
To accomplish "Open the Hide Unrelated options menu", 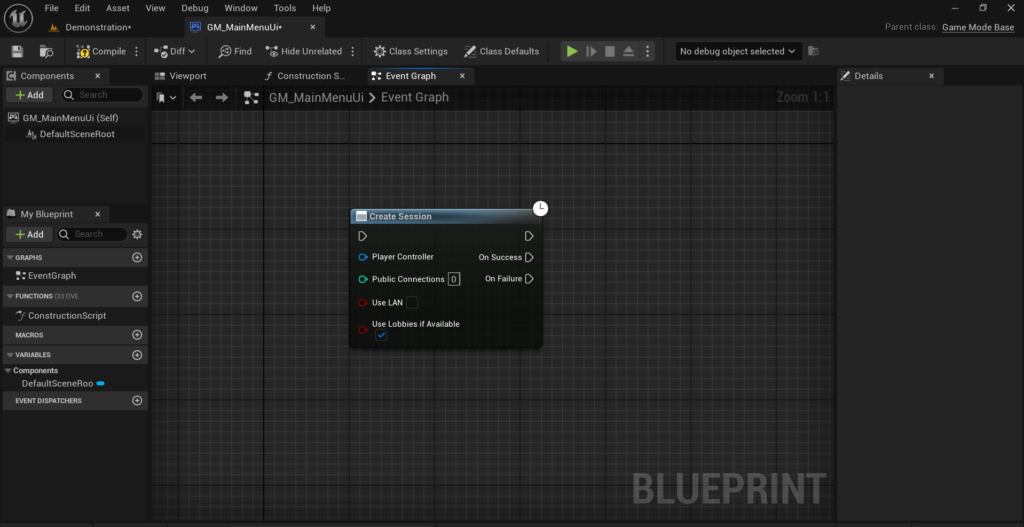I will (x=353, y=51).
